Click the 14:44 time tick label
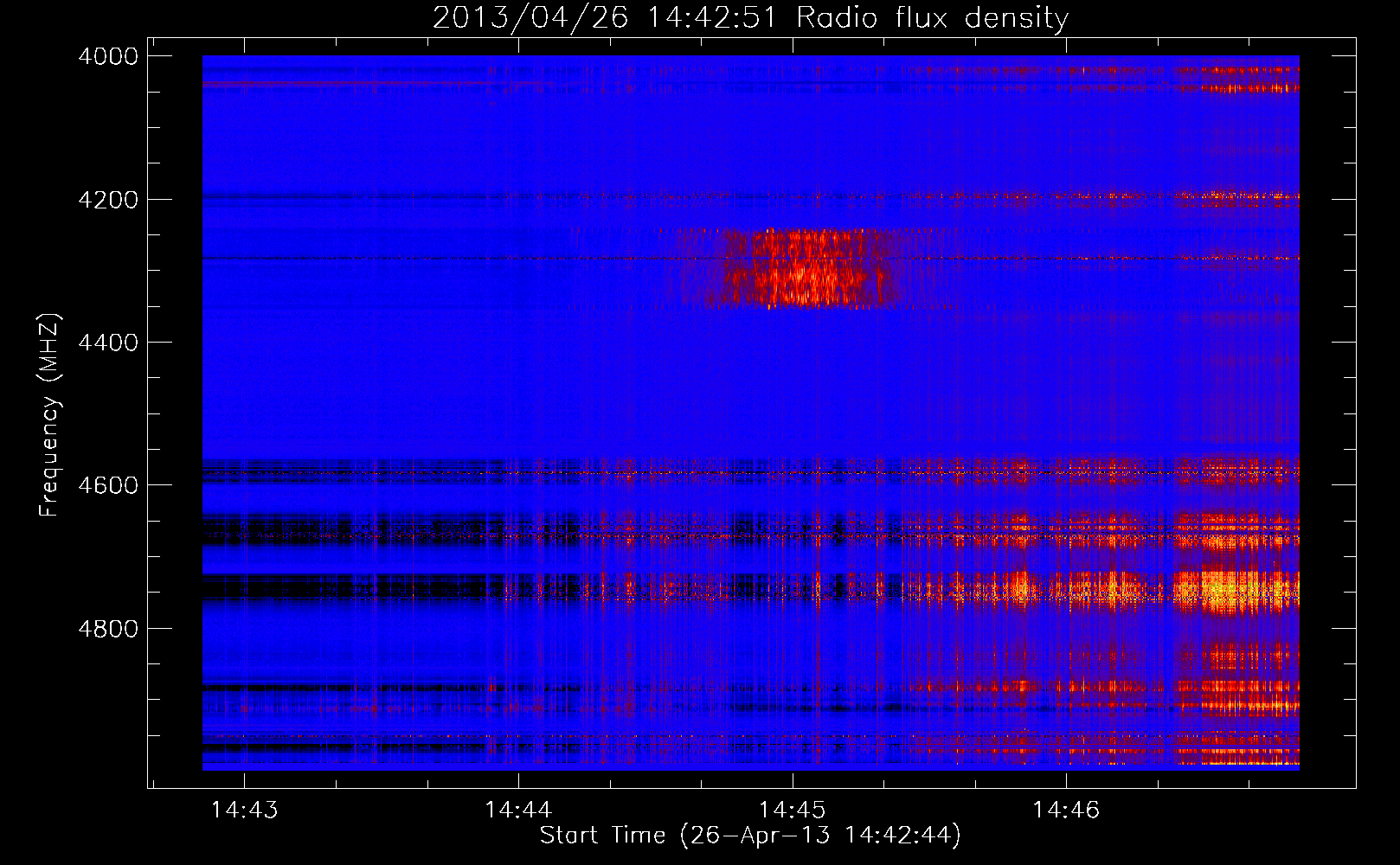Viewport: 1400px width, 865px height. tap(518, 810)
